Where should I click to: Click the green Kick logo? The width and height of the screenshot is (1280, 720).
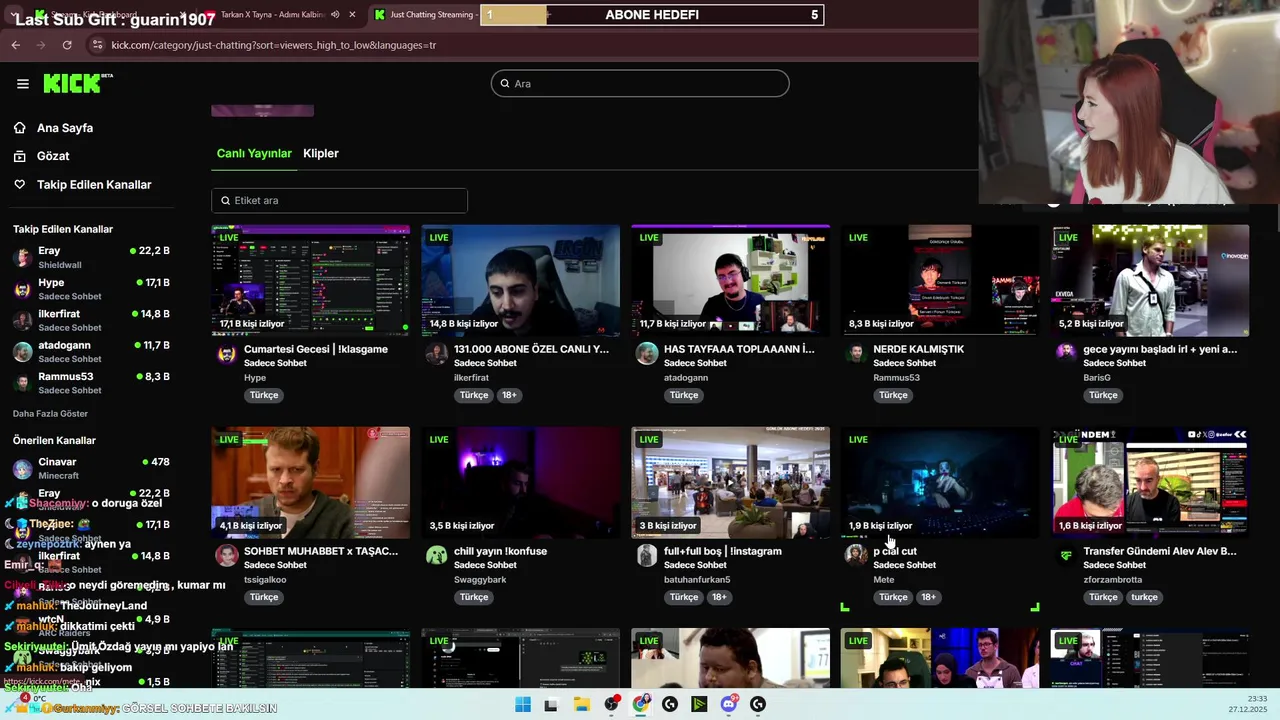click(x=78, y=83)
